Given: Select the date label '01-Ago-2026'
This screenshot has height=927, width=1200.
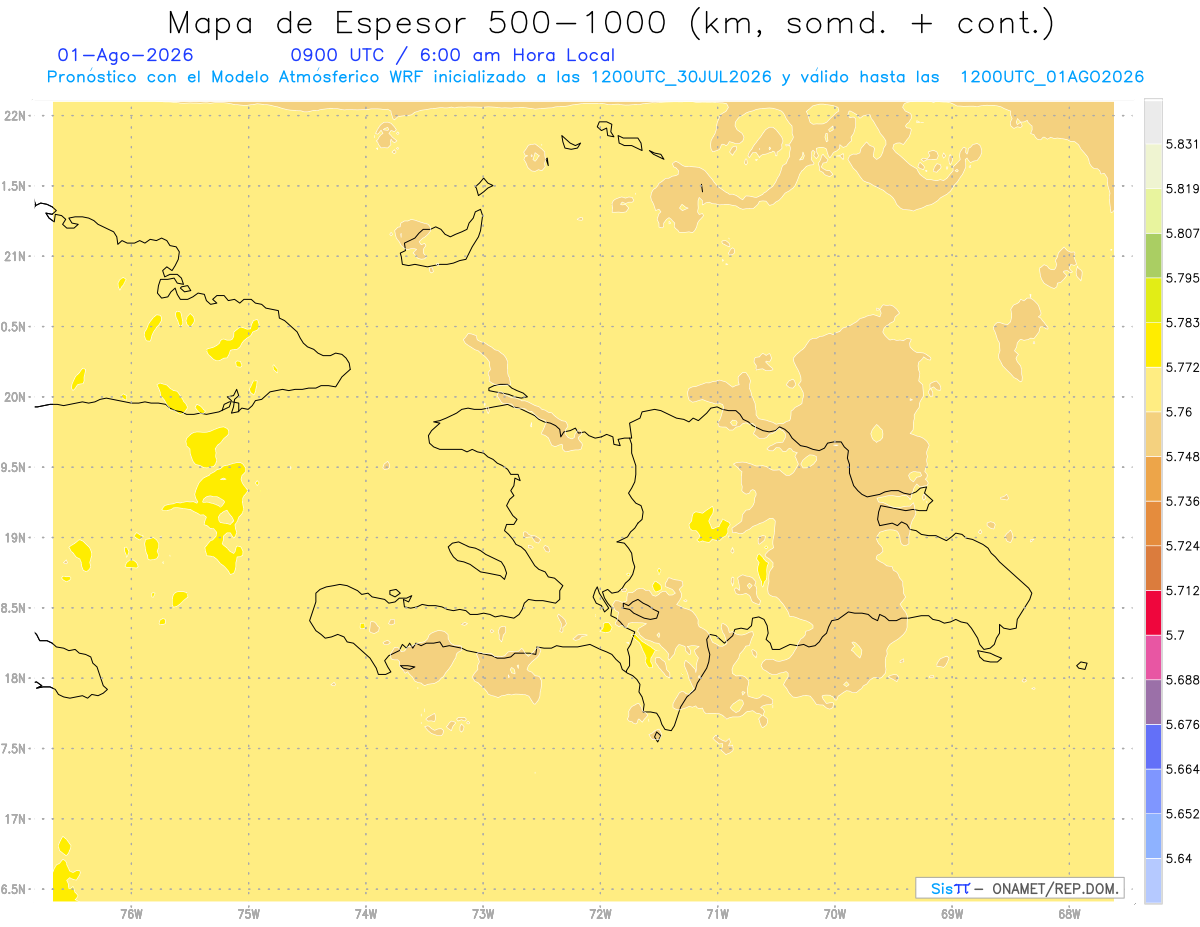Looking at the screenshot, I should [126, 55].
